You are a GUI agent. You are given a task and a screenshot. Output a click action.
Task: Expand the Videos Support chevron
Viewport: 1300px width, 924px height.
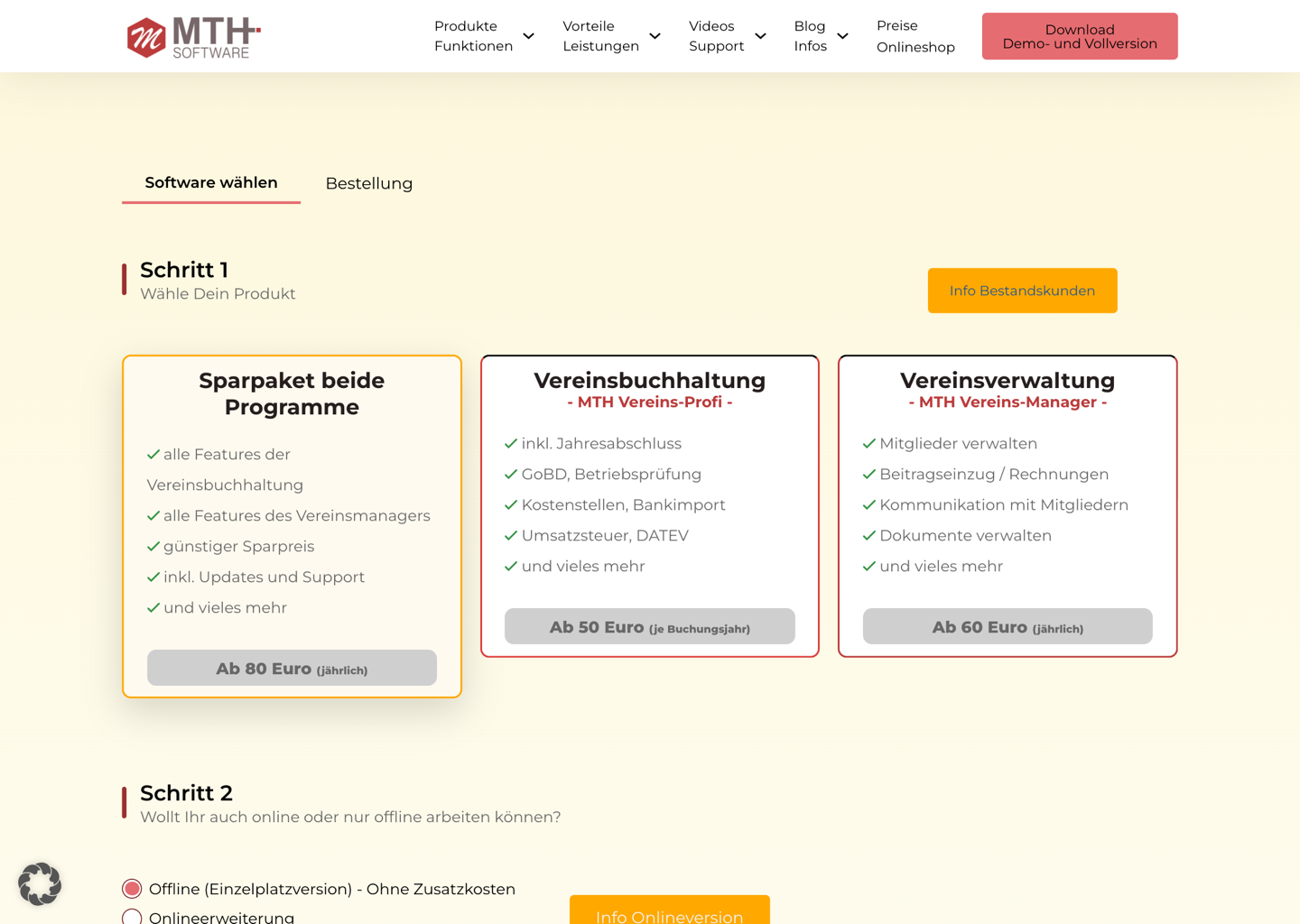[761, 36]
